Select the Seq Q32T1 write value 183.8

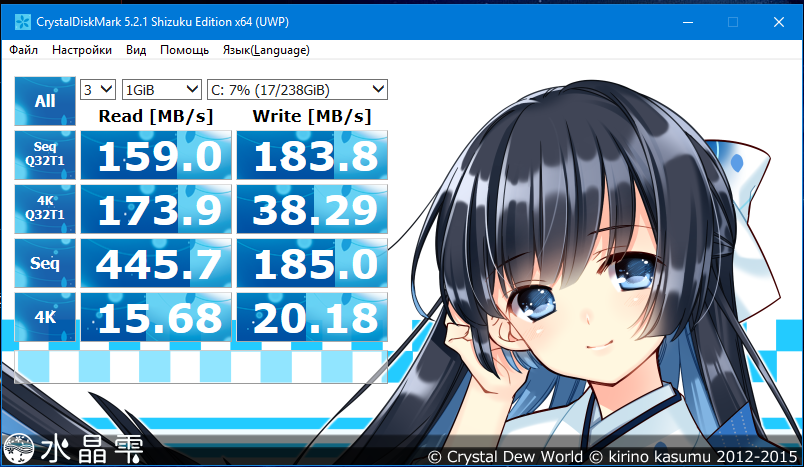click(312, 155)
